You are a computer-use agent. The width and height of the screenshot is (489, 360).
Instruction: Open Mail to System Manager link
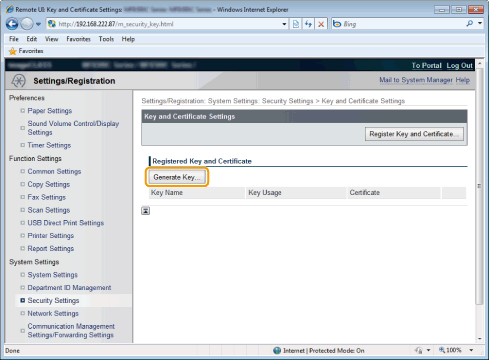(x=416, y=80)
